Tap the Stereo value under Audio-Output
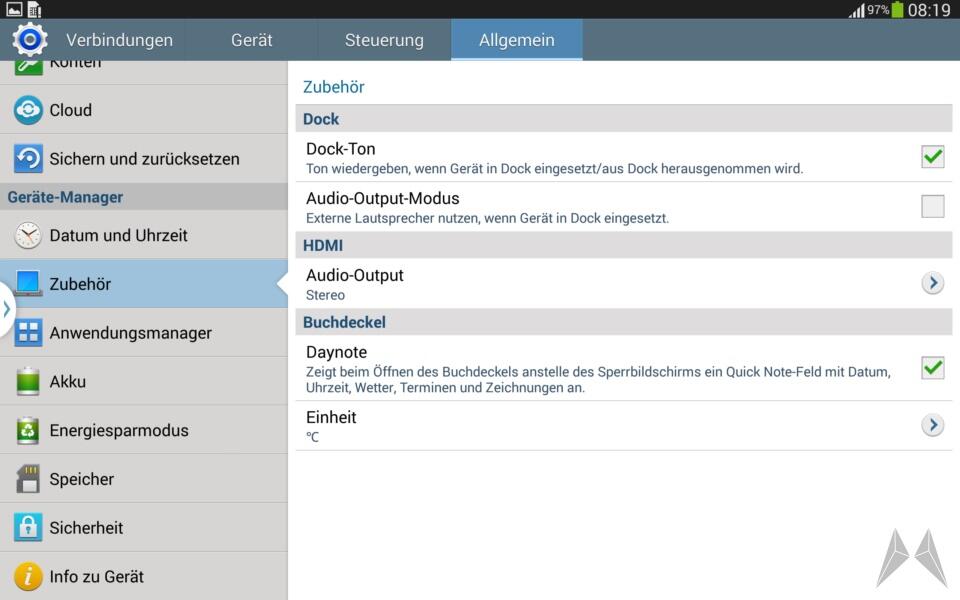Screen dimensions: 960x600 point(325,295)
